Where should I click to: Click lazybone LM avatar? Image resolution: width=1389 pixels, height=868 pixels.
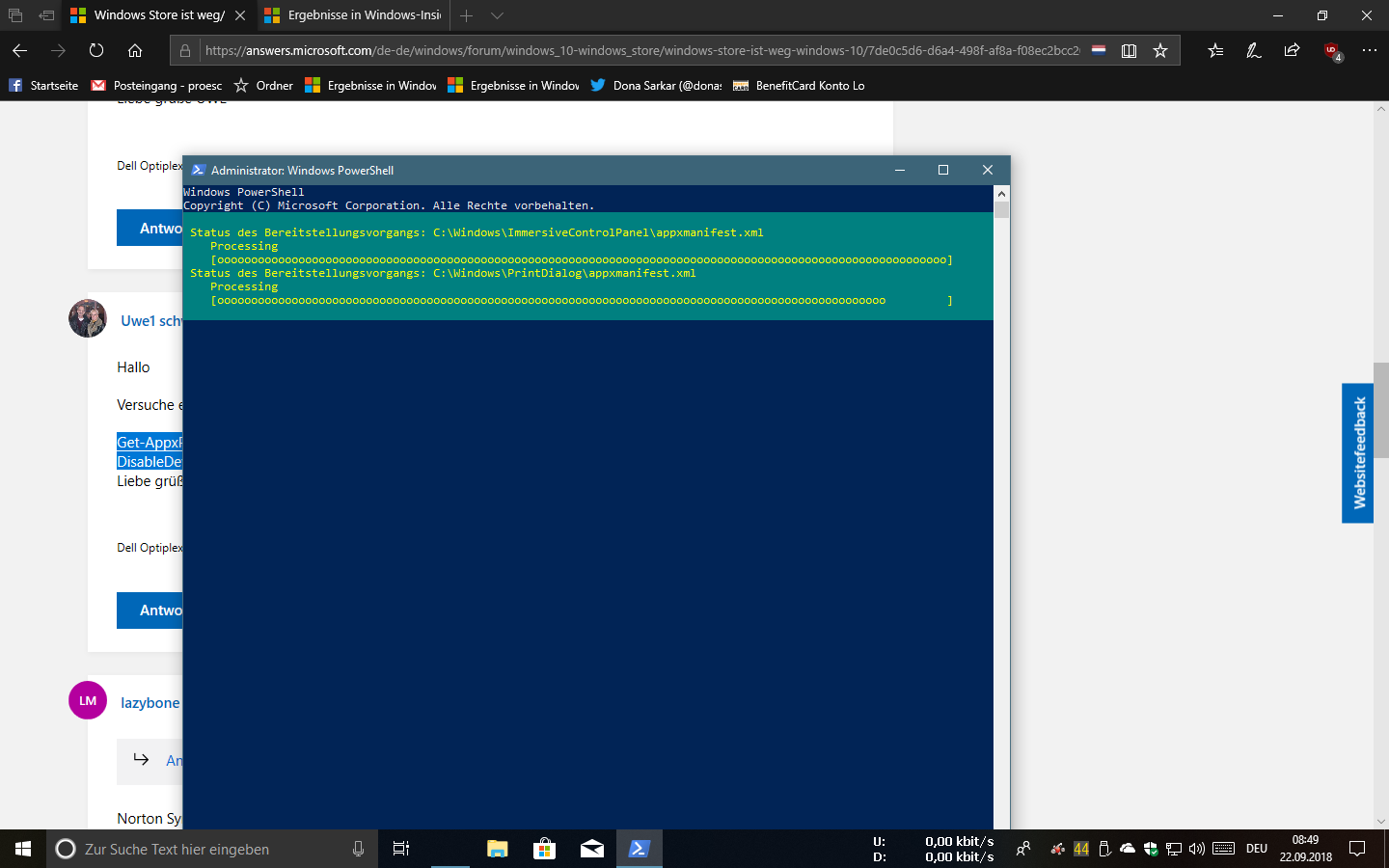[x=88, y=700]
